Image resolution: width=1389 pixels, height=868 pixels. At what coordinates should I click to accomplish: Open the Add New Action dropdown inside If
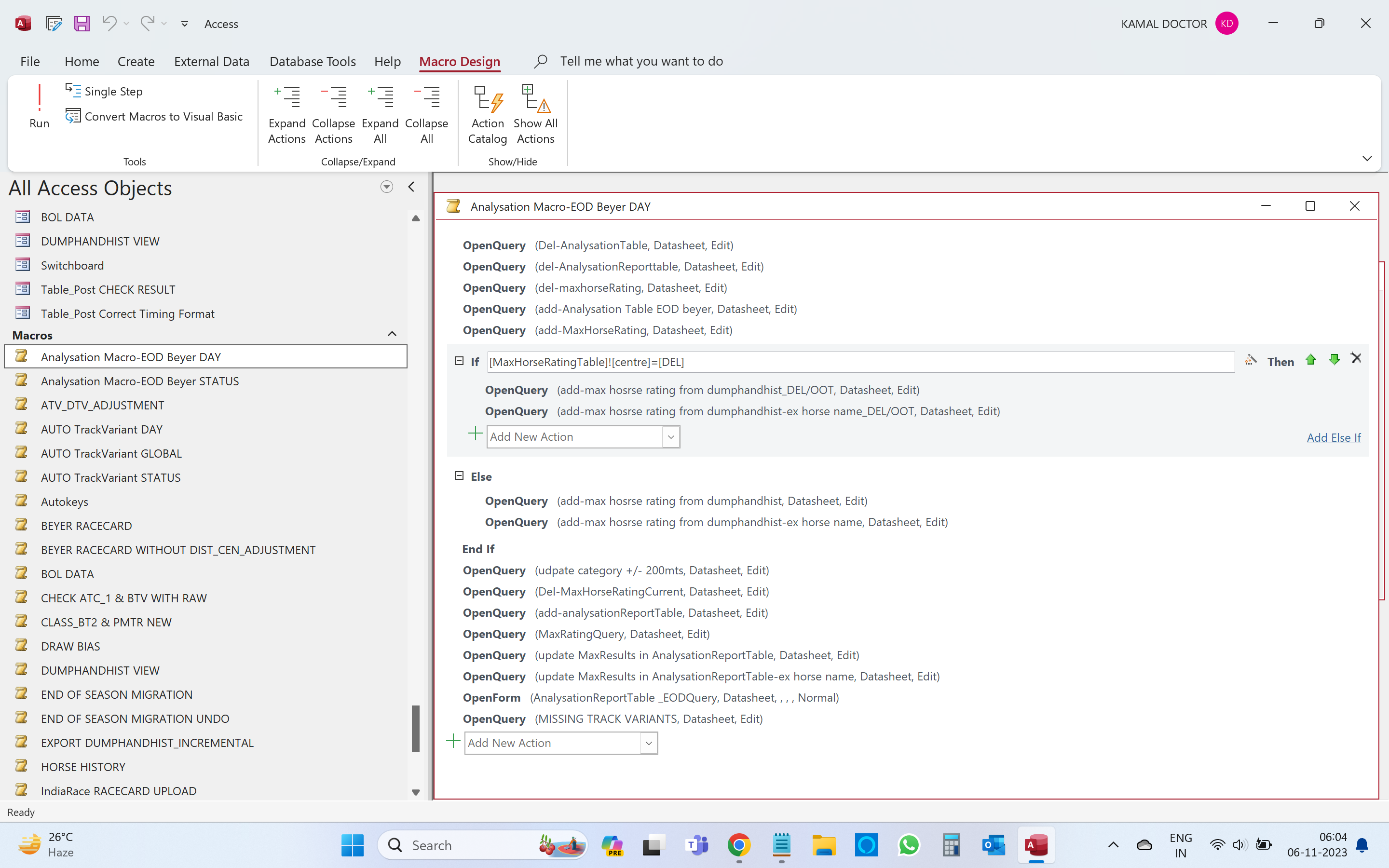tap(670, 437)
